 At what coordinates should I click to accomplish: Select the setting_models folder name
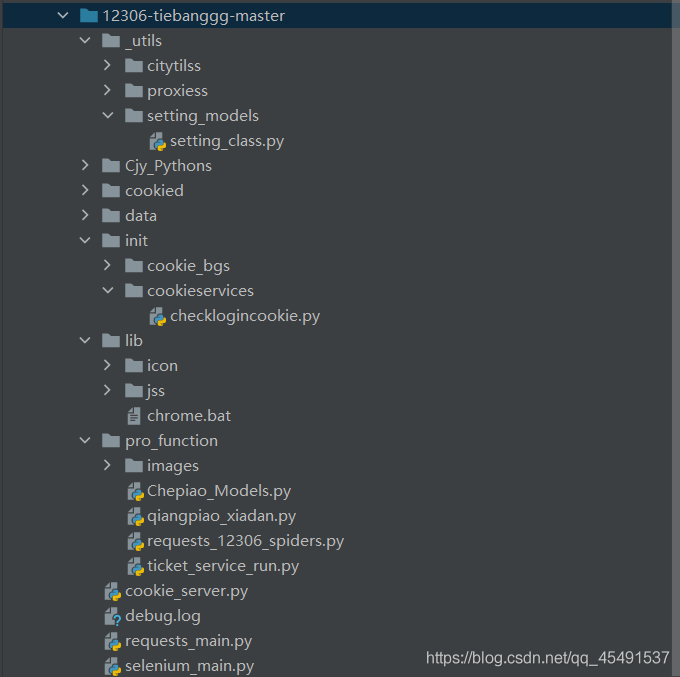[x=203, y=116]
